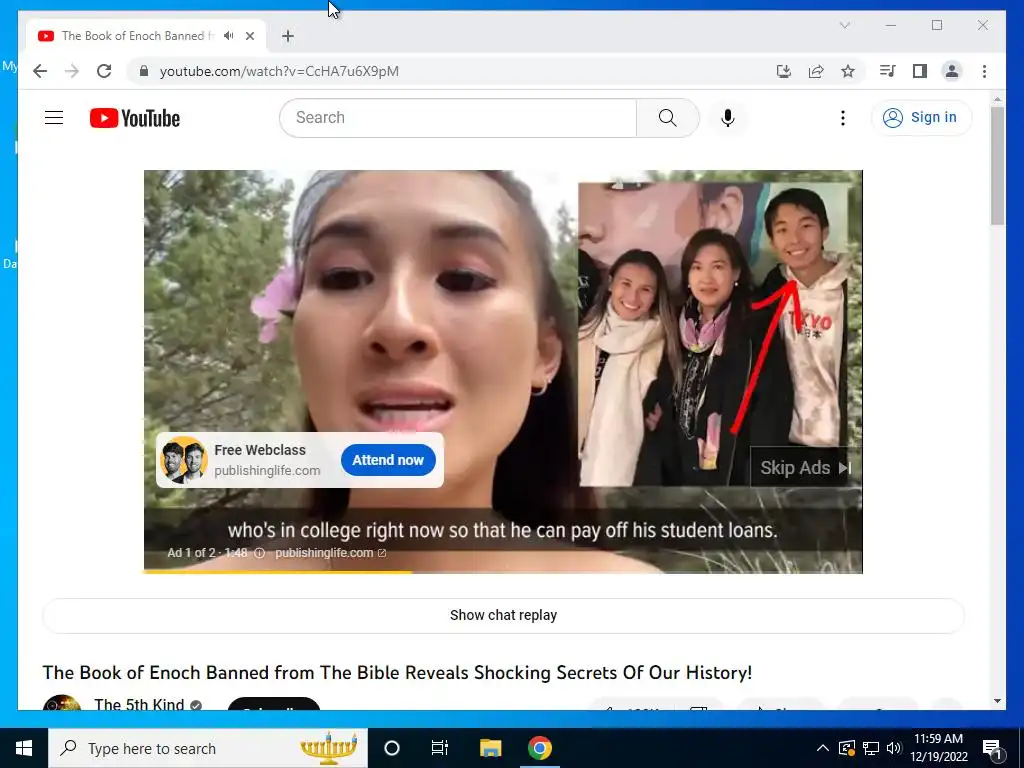
Task: Skip the video ad
Action: click(x=805, y=468)
